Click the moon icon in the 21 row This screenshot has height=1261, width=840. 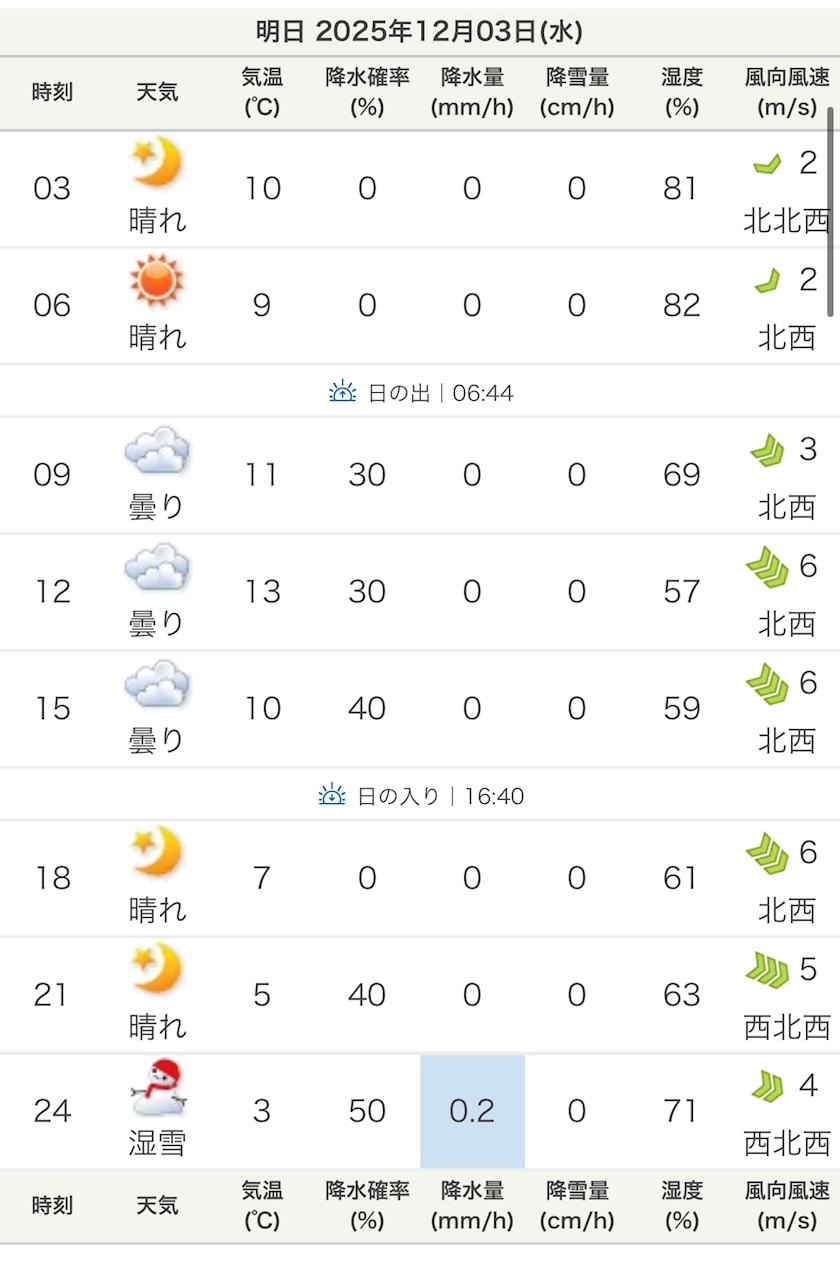157,969
